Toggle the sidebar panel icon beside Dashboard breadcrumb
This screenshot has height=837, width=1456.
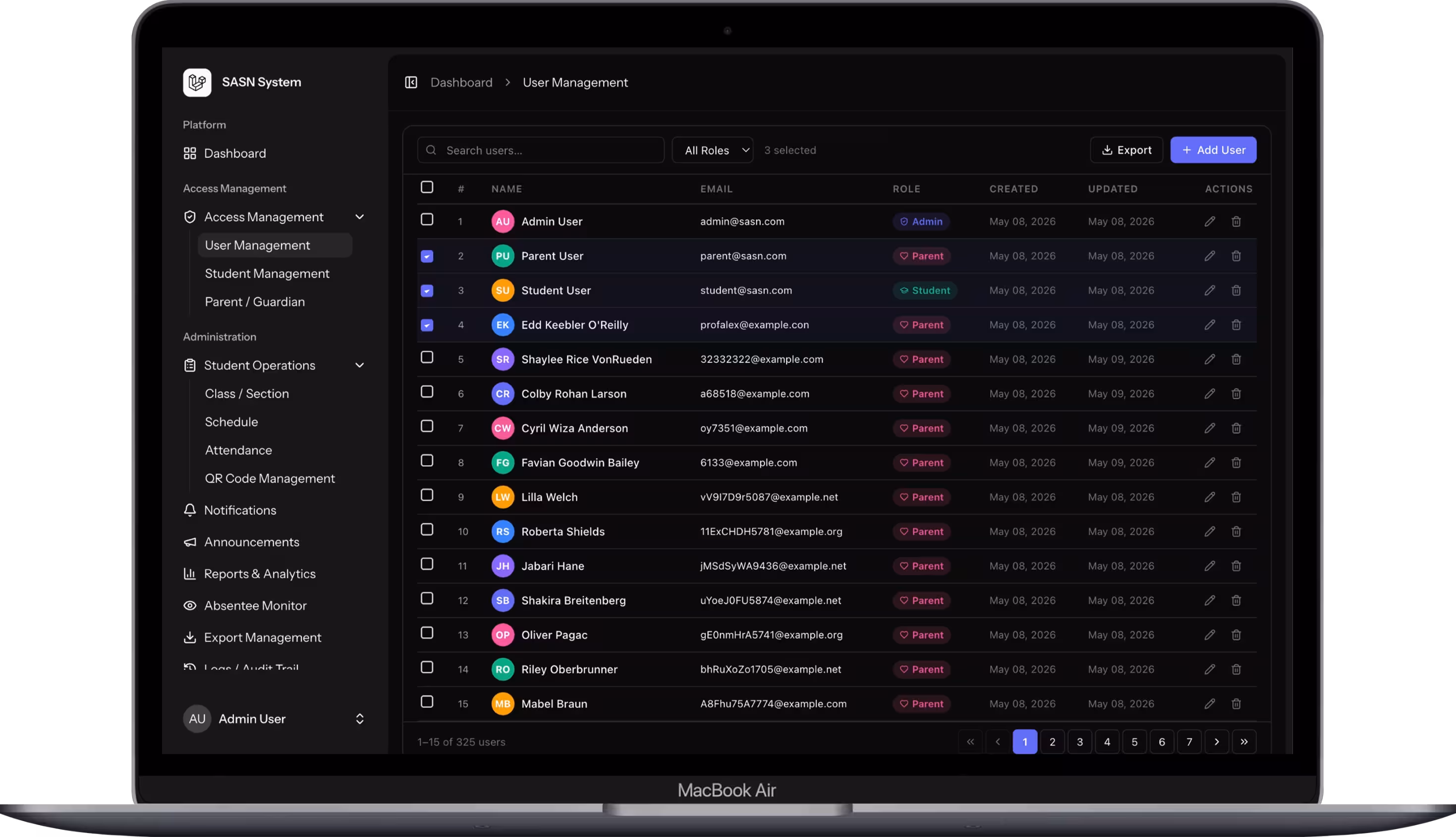[411, 82]
